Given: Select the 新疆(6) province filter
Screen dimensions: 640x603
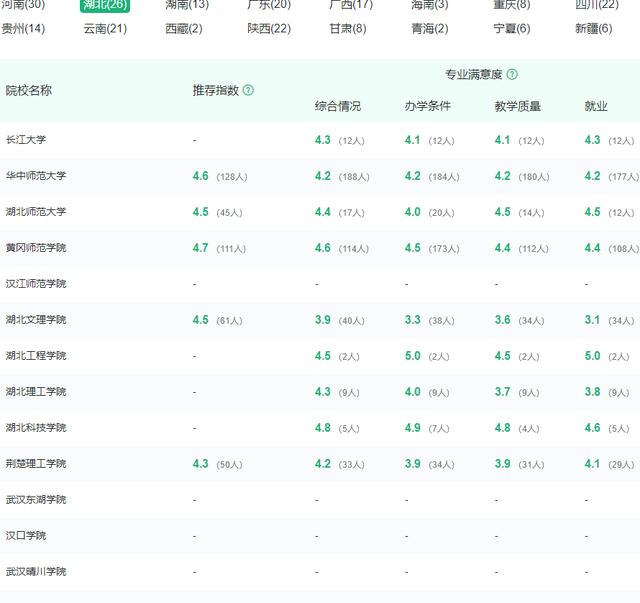Looking at the screenshot, I should coord(594,29).
